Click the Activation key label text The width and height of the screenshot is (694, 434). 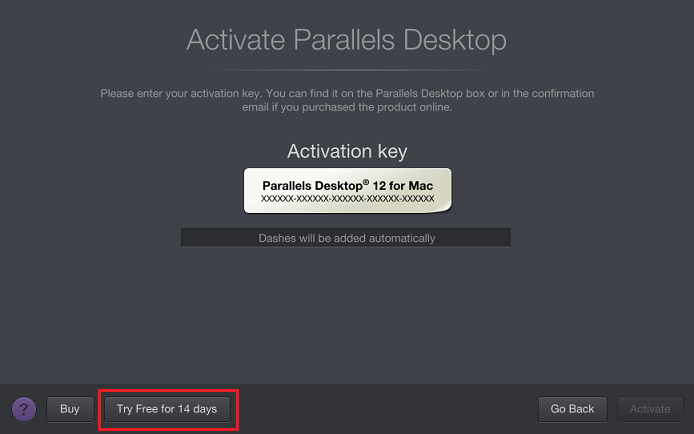click(x=347, y=151)
